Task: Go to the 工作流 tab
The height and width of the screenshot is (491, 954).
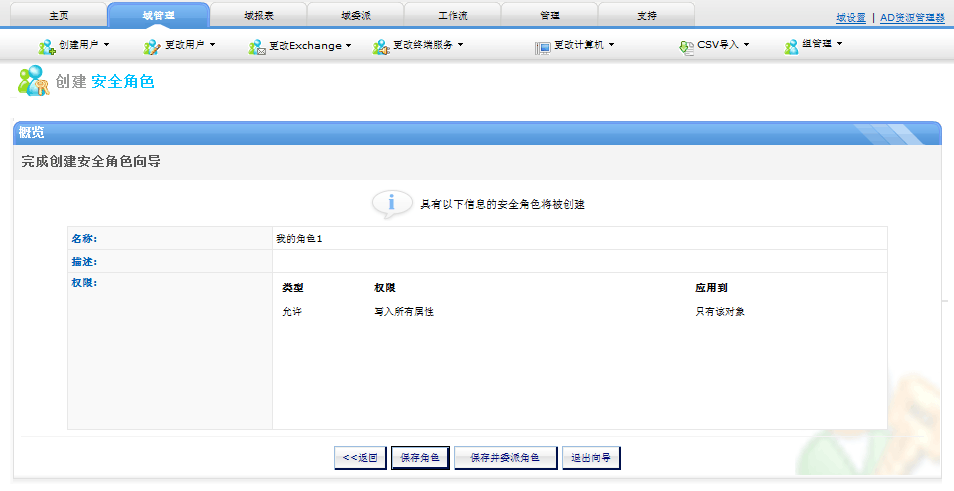Action: (452, 15)
